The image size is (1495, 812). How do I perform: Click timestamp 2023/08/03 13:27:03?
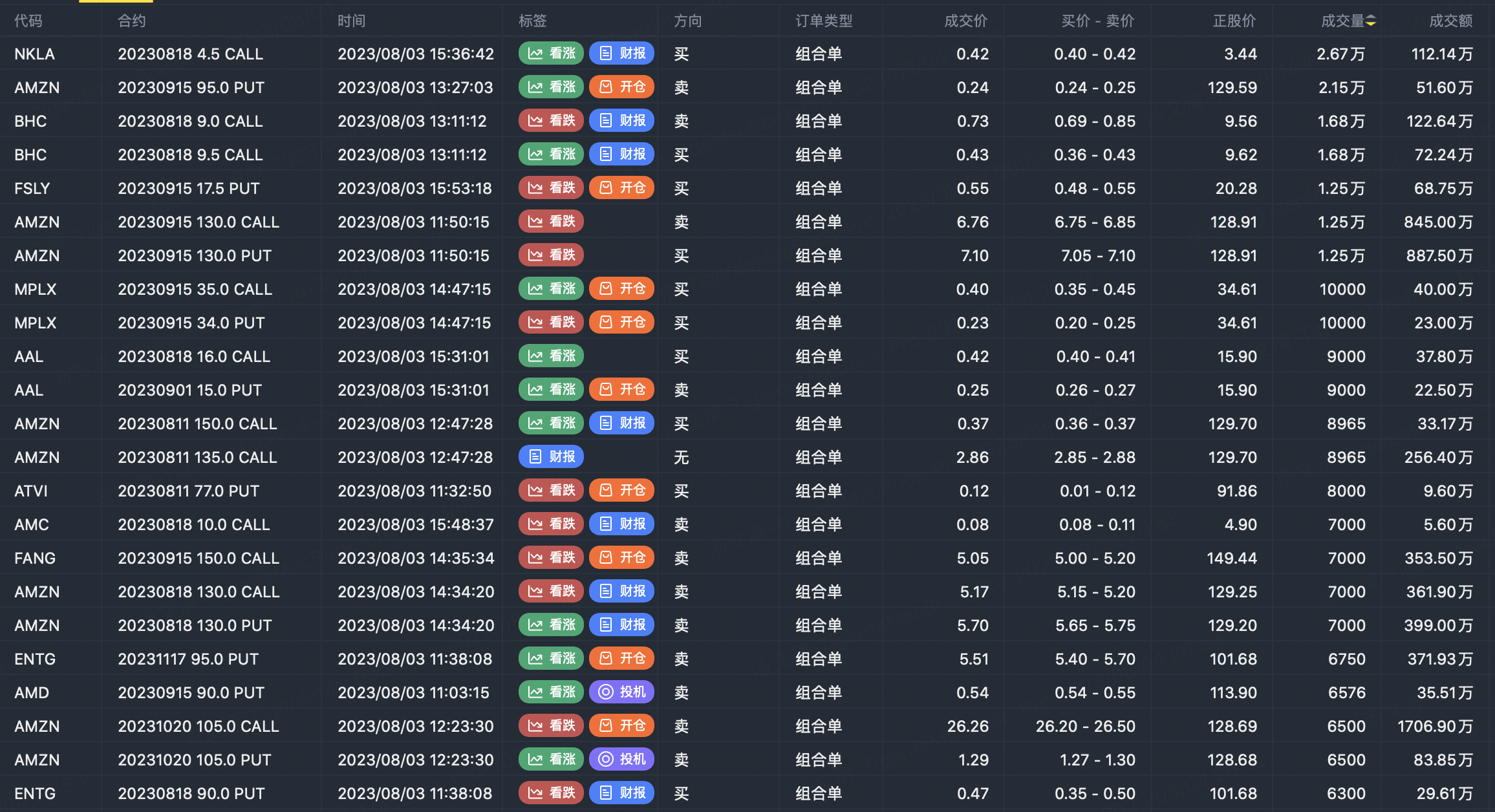(x=416, y=87)
